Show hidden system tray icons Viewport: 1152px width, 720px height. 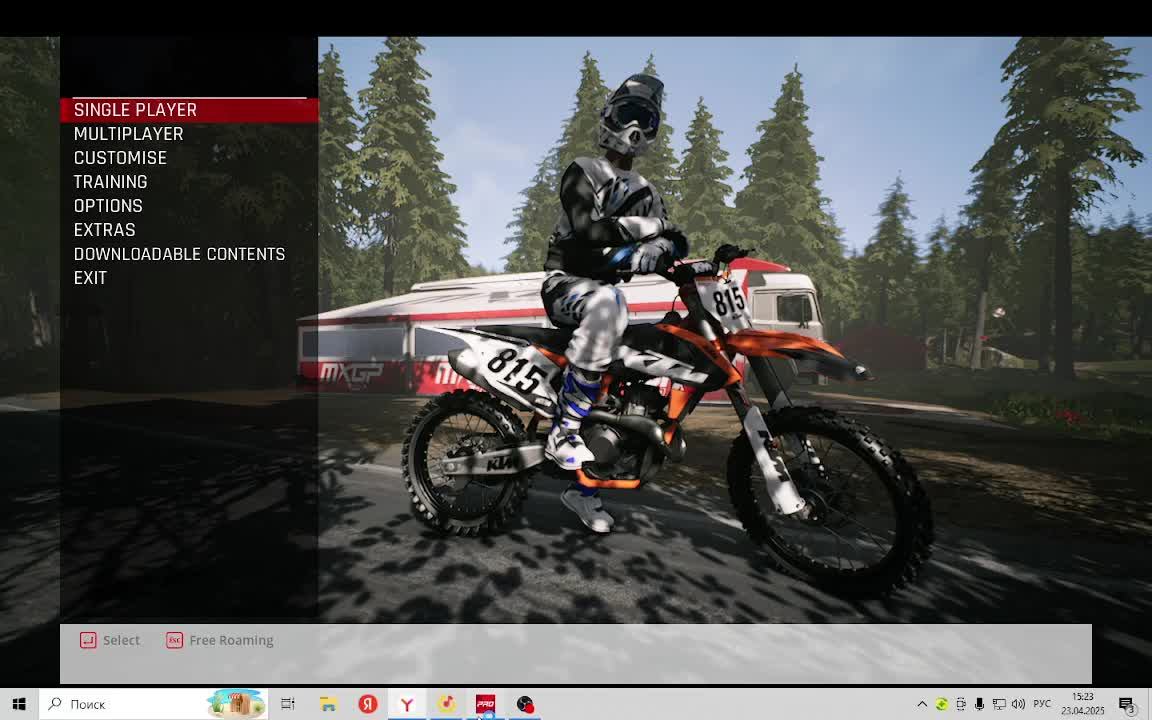(922, 704)
